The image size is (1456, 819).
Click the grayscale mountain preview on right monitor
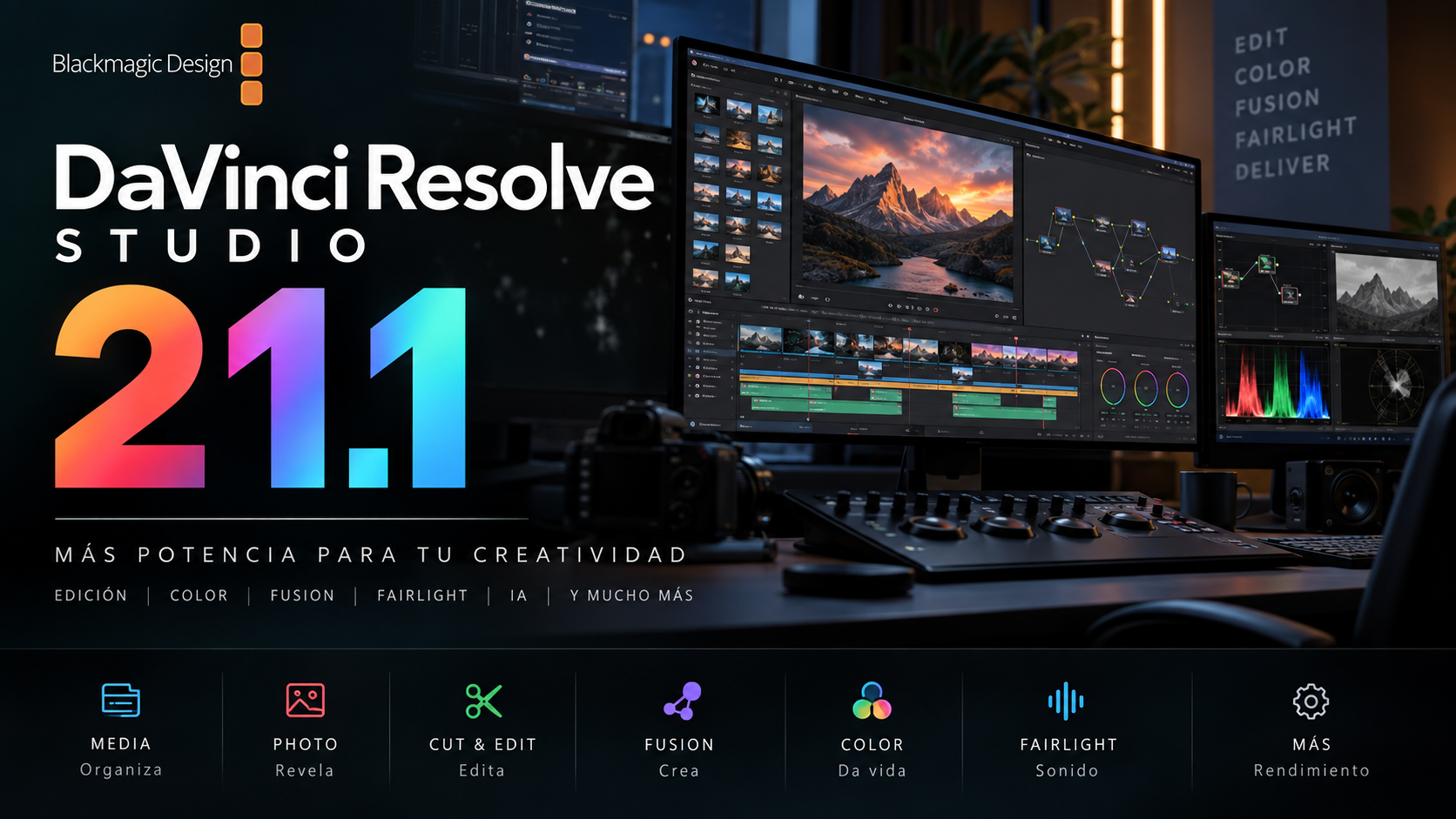[x=1385, y=292]
